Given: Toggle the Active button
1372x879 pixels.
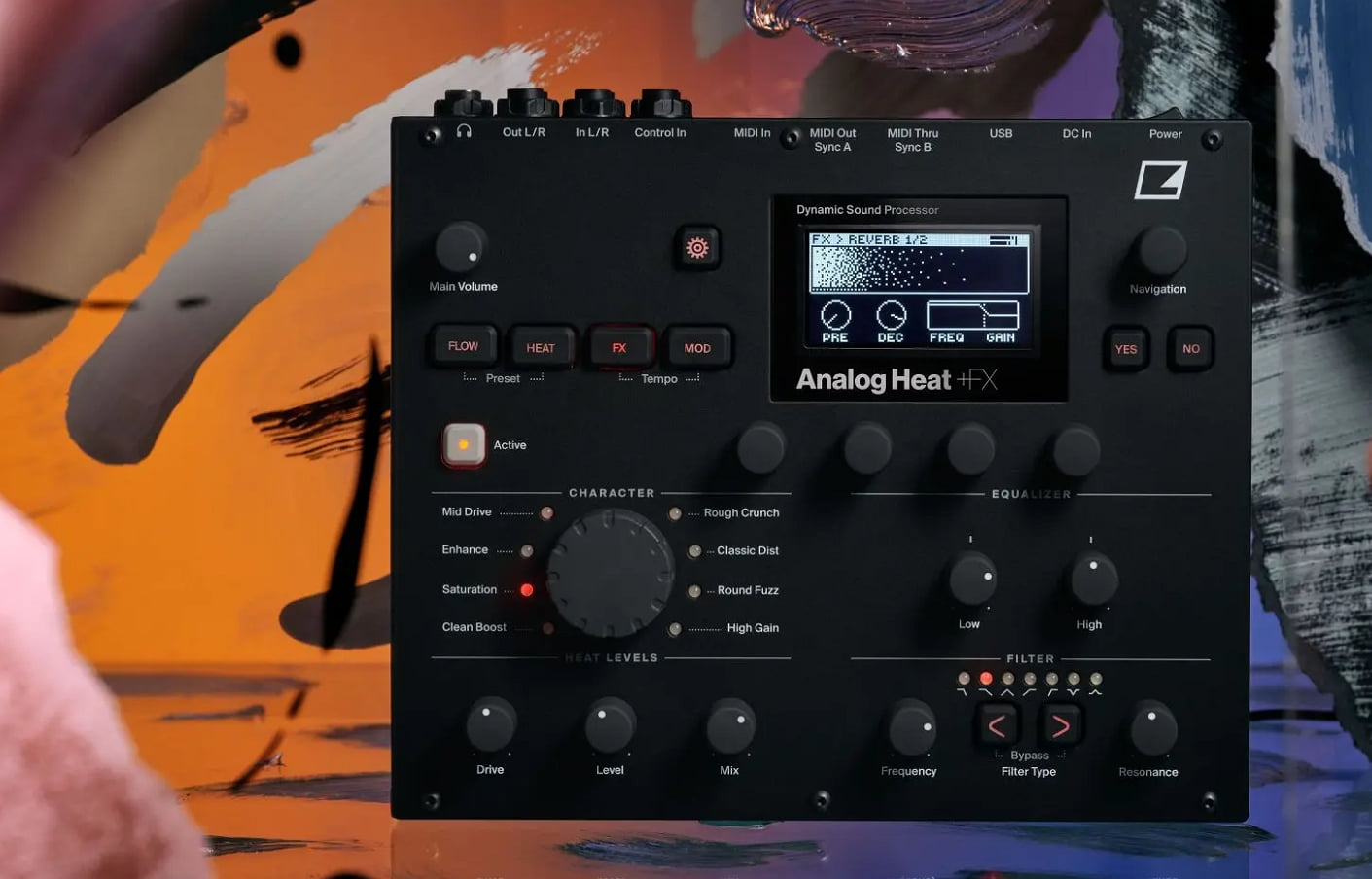Looking at the screenshot, I should tap(464, 445).
